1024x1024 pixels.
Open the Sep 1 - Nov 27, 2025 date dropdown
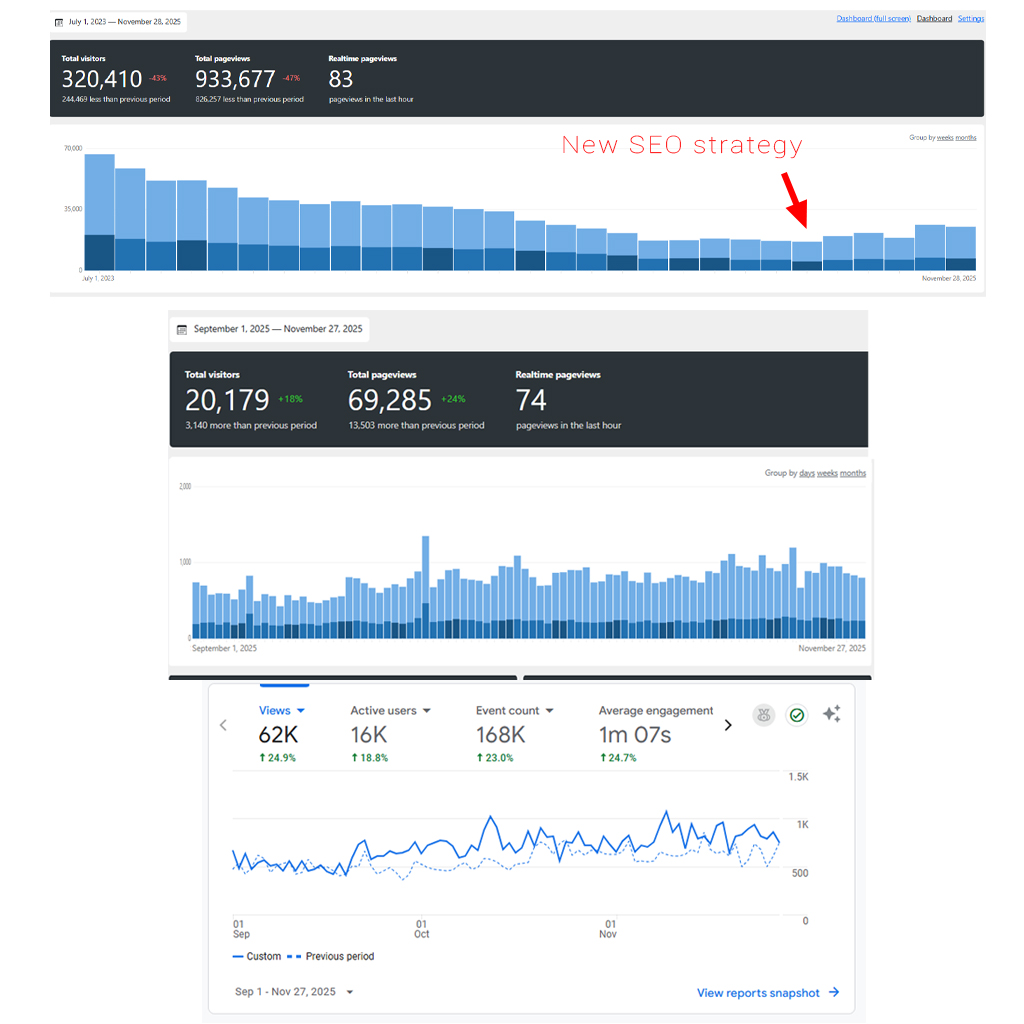(349, 993)
